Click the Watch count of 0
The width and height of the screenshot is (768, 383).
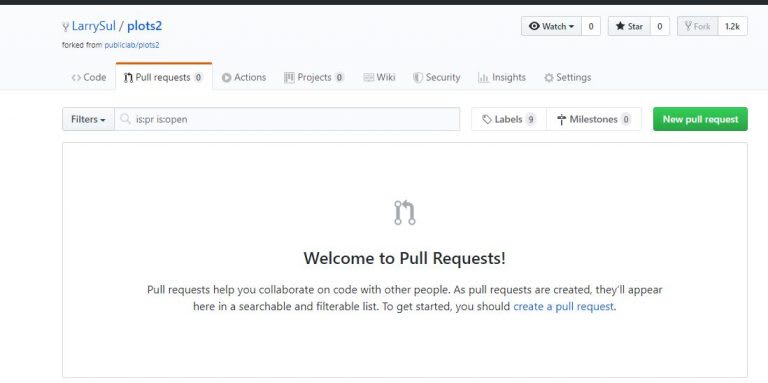[591, 26]
